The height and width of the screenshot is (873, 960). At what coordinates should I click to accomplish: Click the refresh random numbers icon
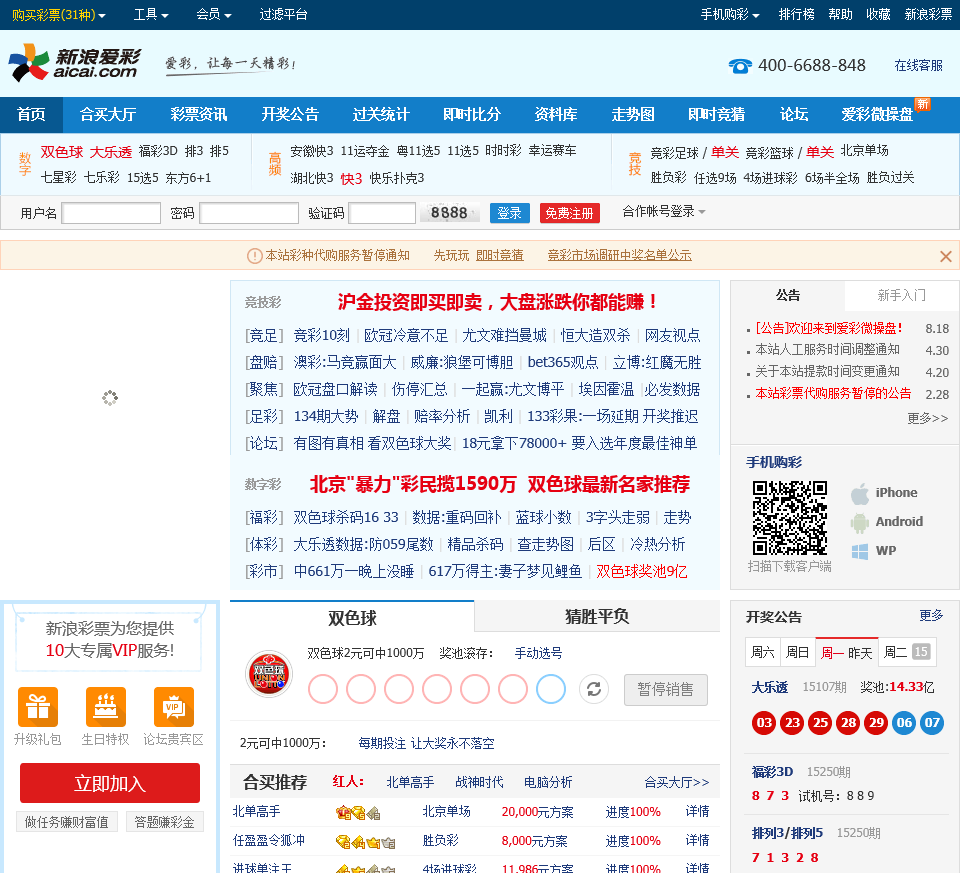coord(594,689)
